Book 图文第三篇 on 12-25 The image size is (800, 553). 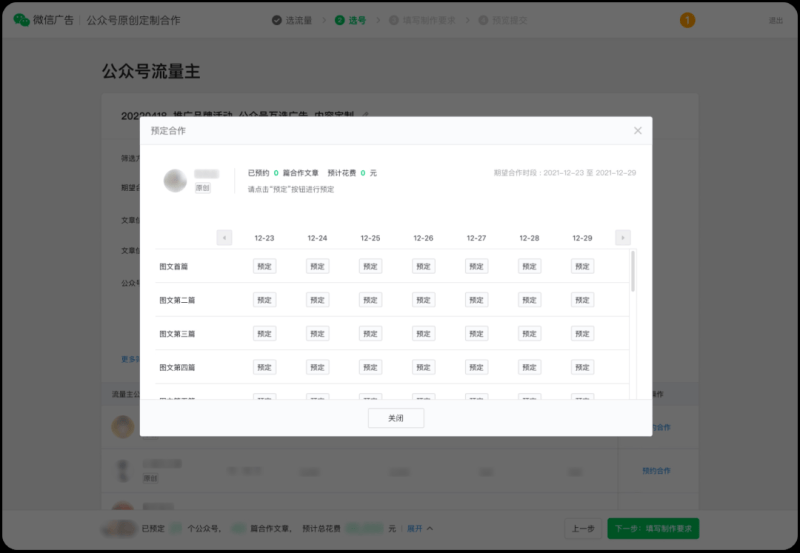(370, 334)
